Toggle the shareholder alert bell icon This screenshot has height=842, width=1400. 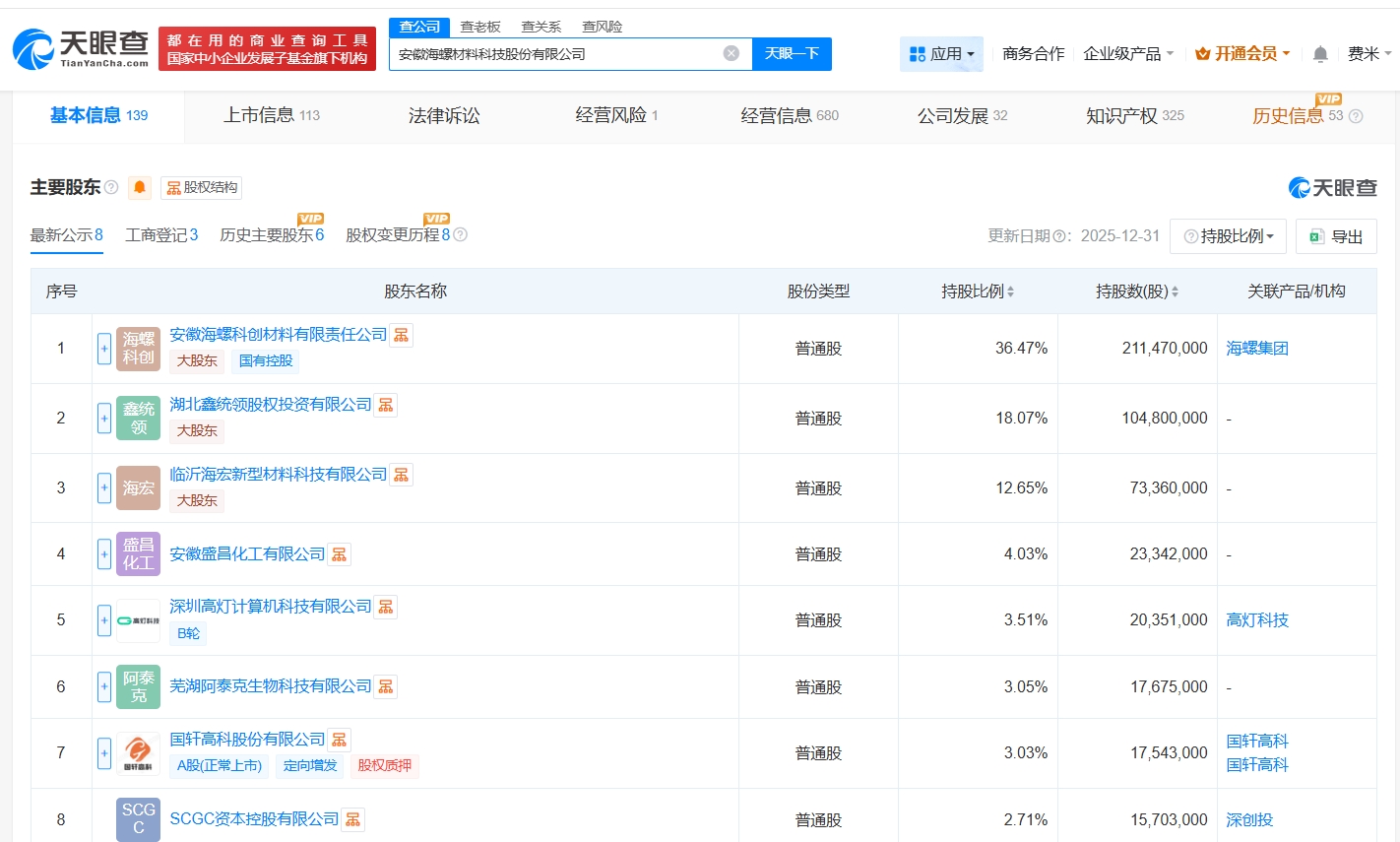[x=140, y=187]
